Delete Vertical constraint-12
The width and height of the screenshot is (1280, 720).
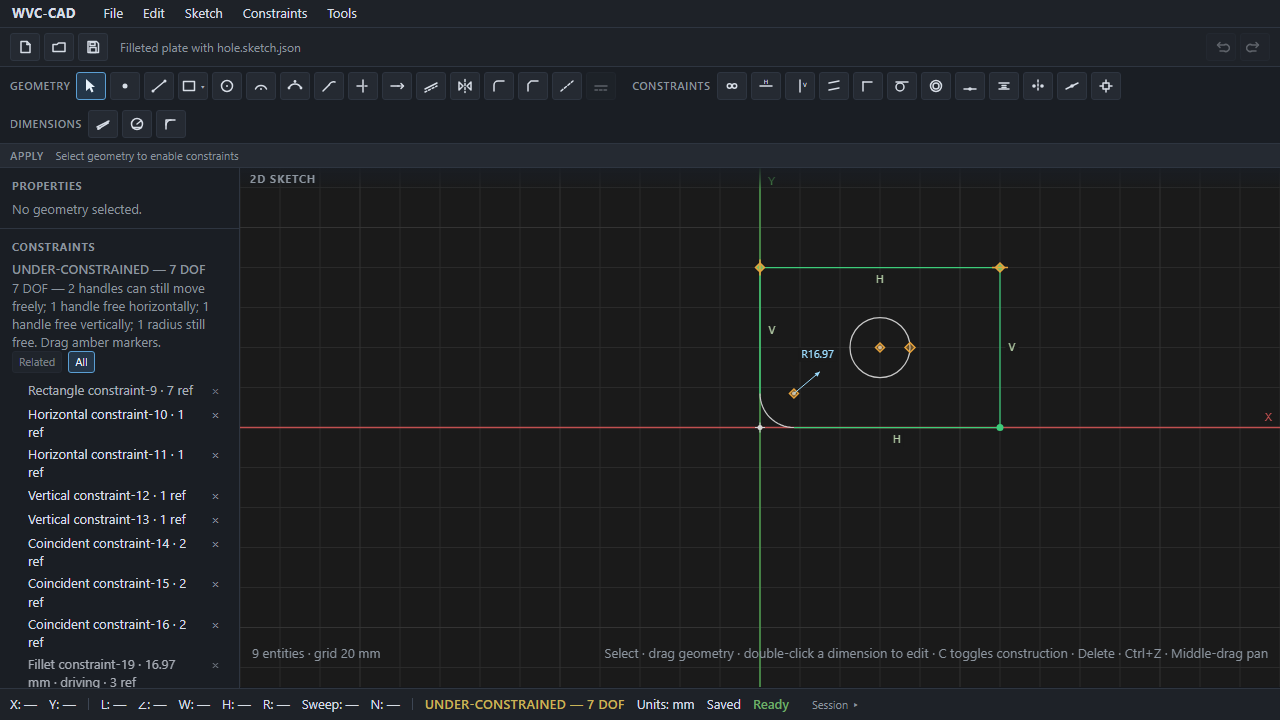pyautogui.click(x=215, y=496)
